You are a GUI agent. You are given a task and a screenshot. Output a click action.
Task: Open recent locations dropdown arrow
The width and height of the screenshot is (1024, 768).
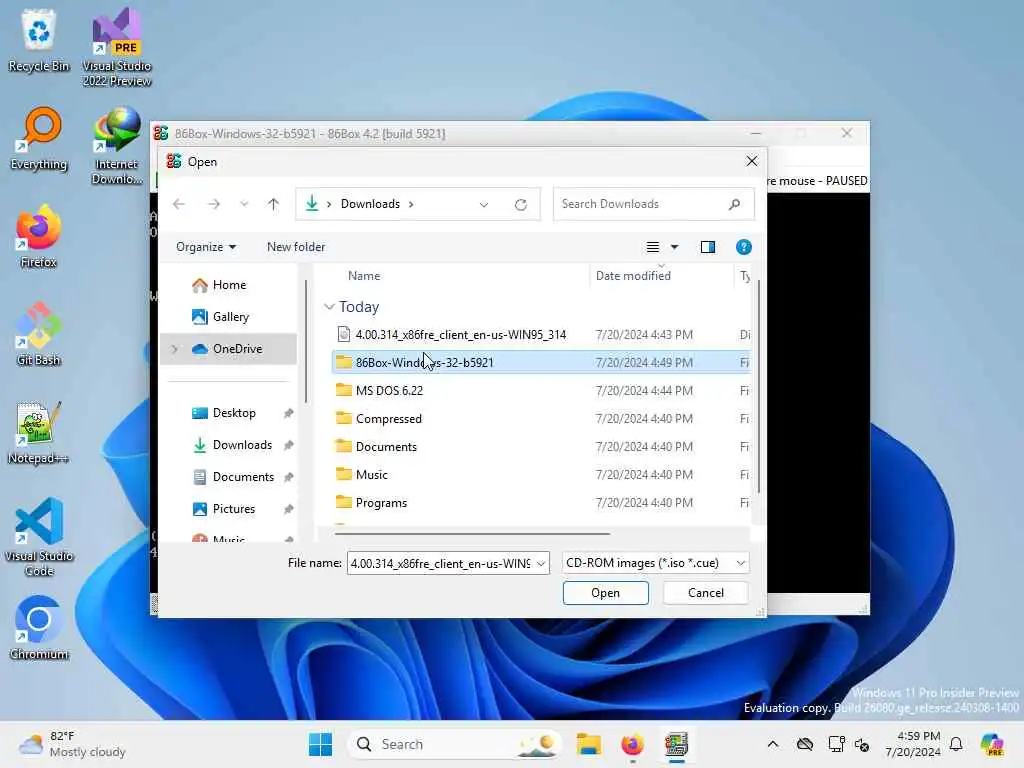pos(244,204)
